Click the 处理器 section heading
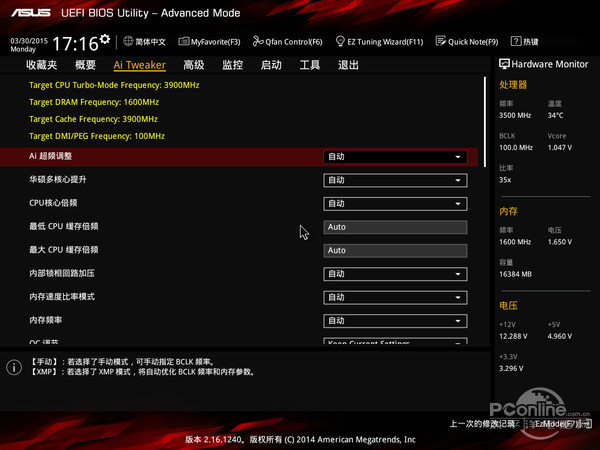Screen dimensions: 600x450 513,85
